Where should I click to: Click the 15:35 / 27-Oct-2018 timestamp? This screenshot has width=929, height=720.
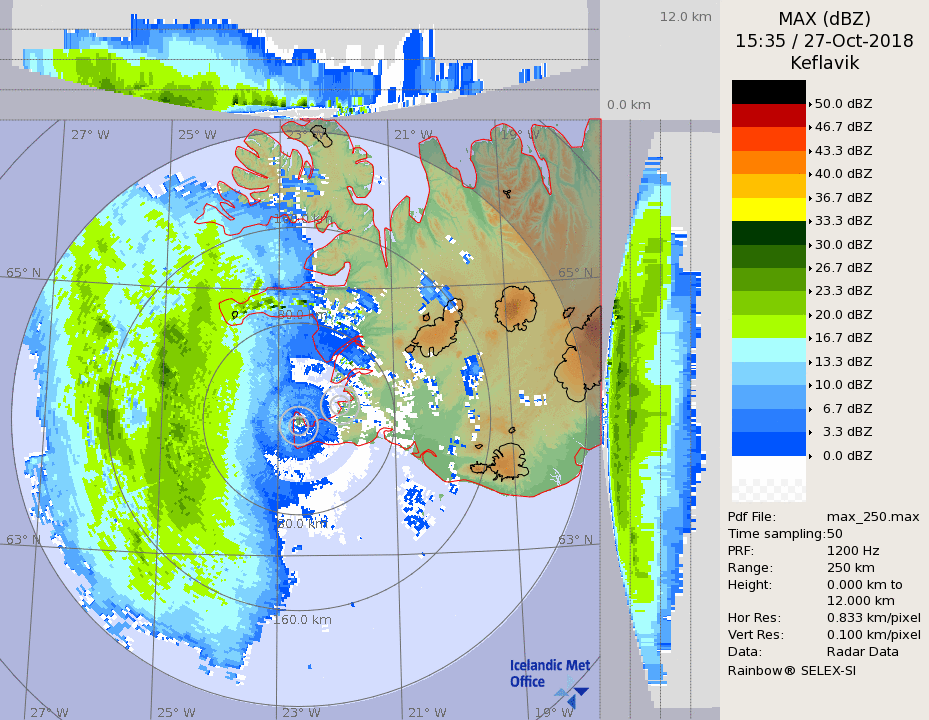(824, 41)
